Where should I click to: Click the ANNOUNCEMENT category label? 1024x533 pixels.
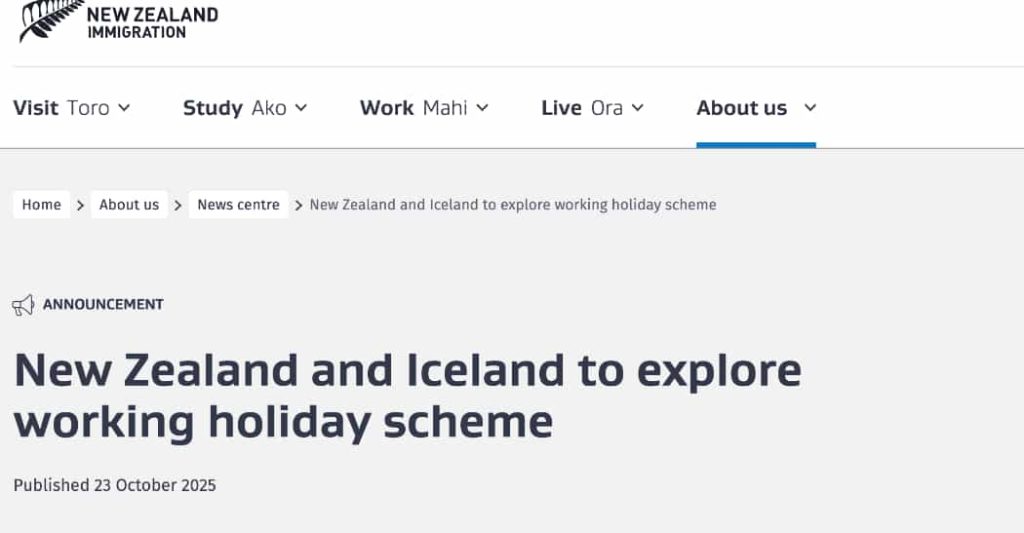click(x=103, y=304)
